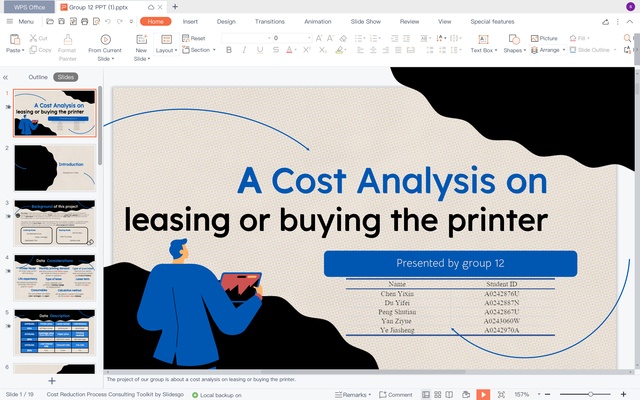This screenshot has width=640, height=400.
Task: Collapse the ribbon with the chevron
Action: 630,22
